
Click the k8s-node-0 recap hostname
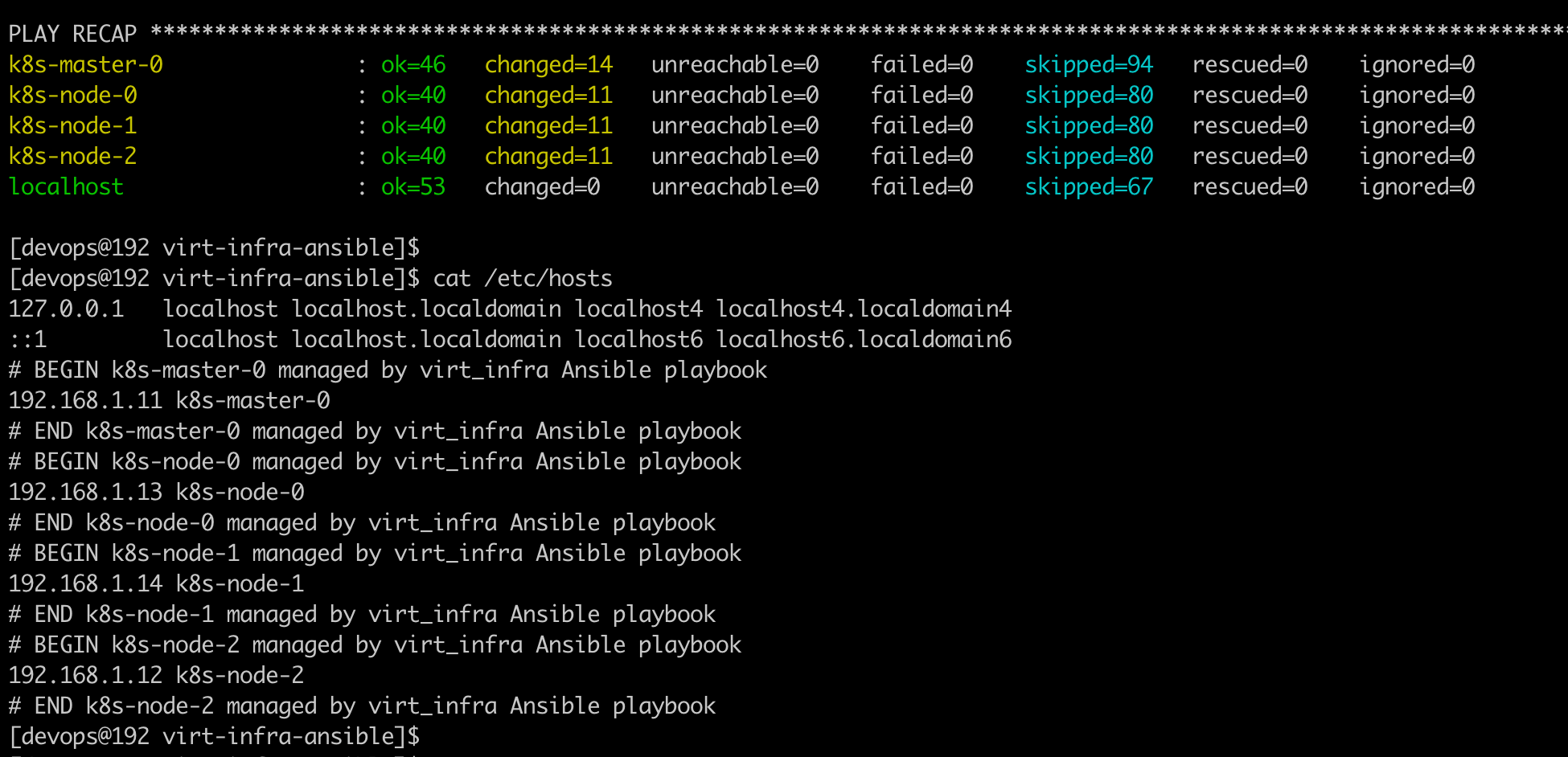pyautogui.click(x=73, y=95)
